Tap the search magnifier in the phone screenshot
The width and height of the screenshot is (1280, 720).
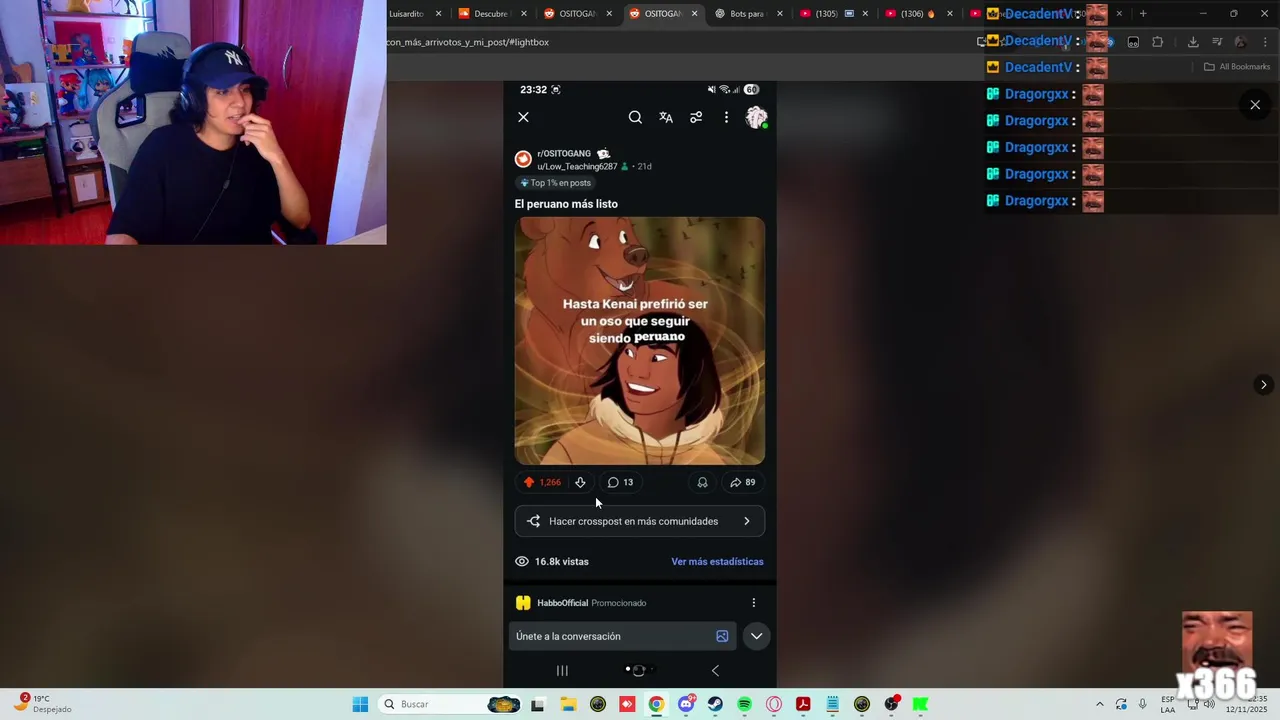(635, 117)
